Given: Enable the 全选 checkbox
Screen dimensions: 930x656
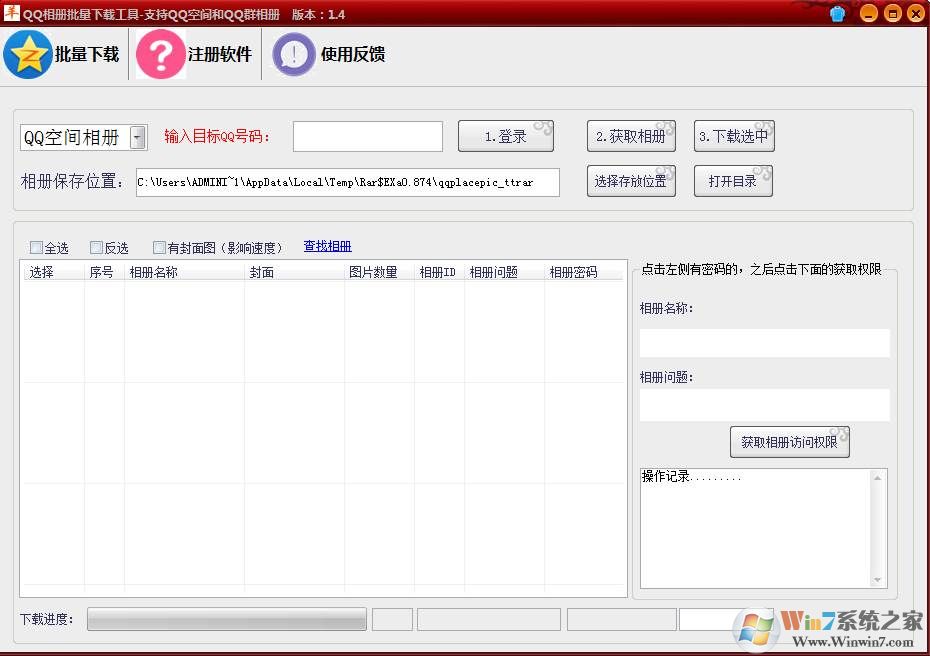Looking at the screenshot, I should pyautogui.click(x=36, y=247).
